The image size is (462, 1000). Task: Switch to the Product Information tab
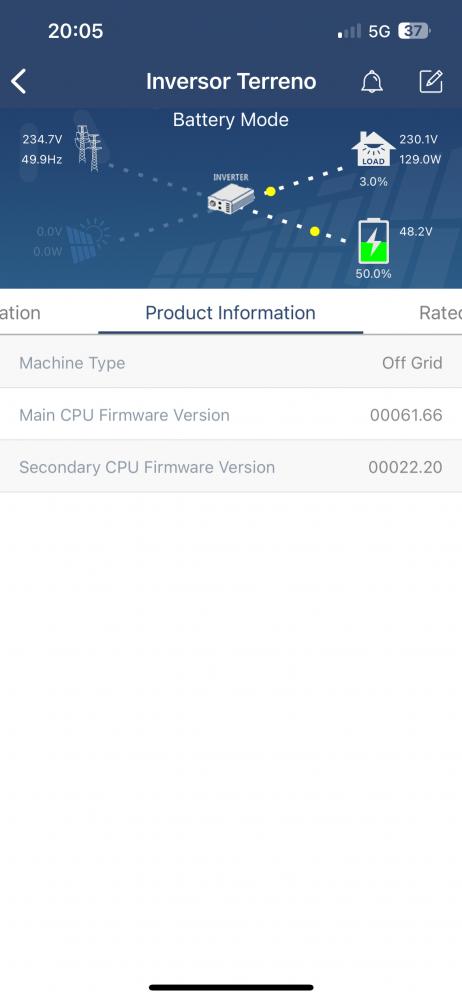coord(230,313)
